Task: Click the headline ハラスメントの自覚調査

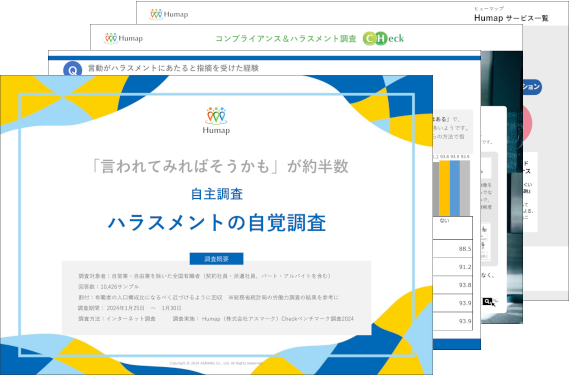Action: pyautogui.click(x=217, y=223)
